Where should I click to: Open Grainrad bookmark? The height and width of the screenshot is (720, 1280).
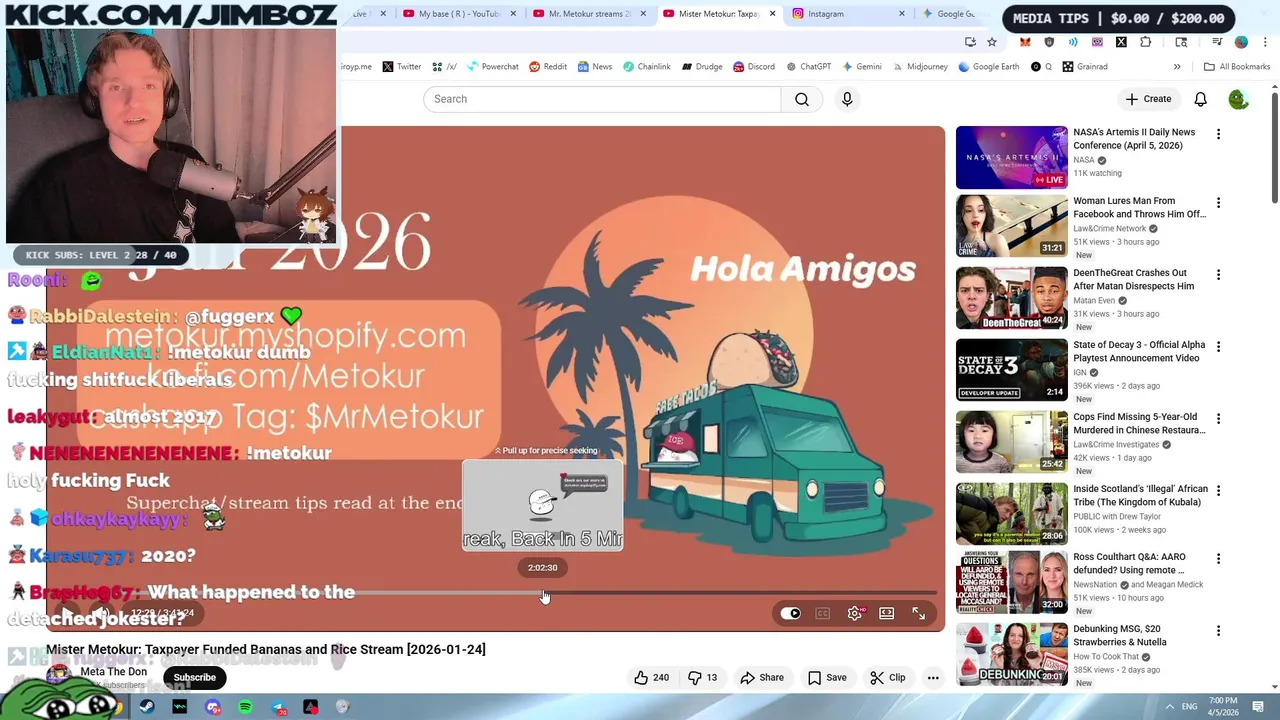click(x=1084, y=67)
